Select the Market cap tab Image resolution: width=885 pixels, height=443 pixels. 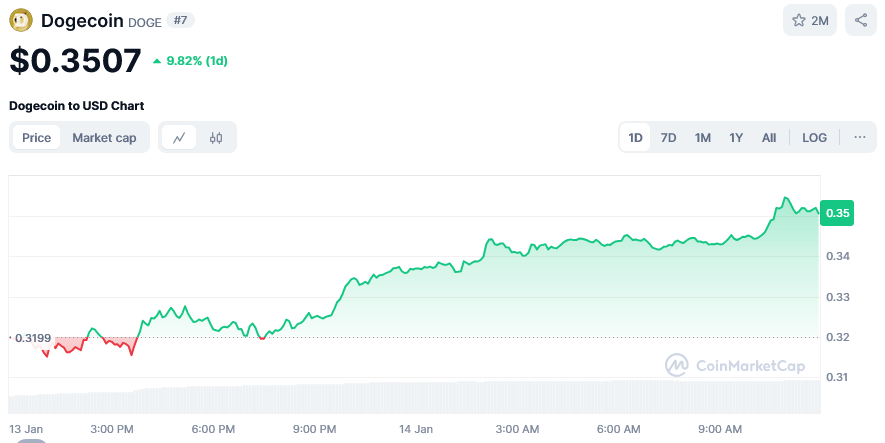coord(104,138)
